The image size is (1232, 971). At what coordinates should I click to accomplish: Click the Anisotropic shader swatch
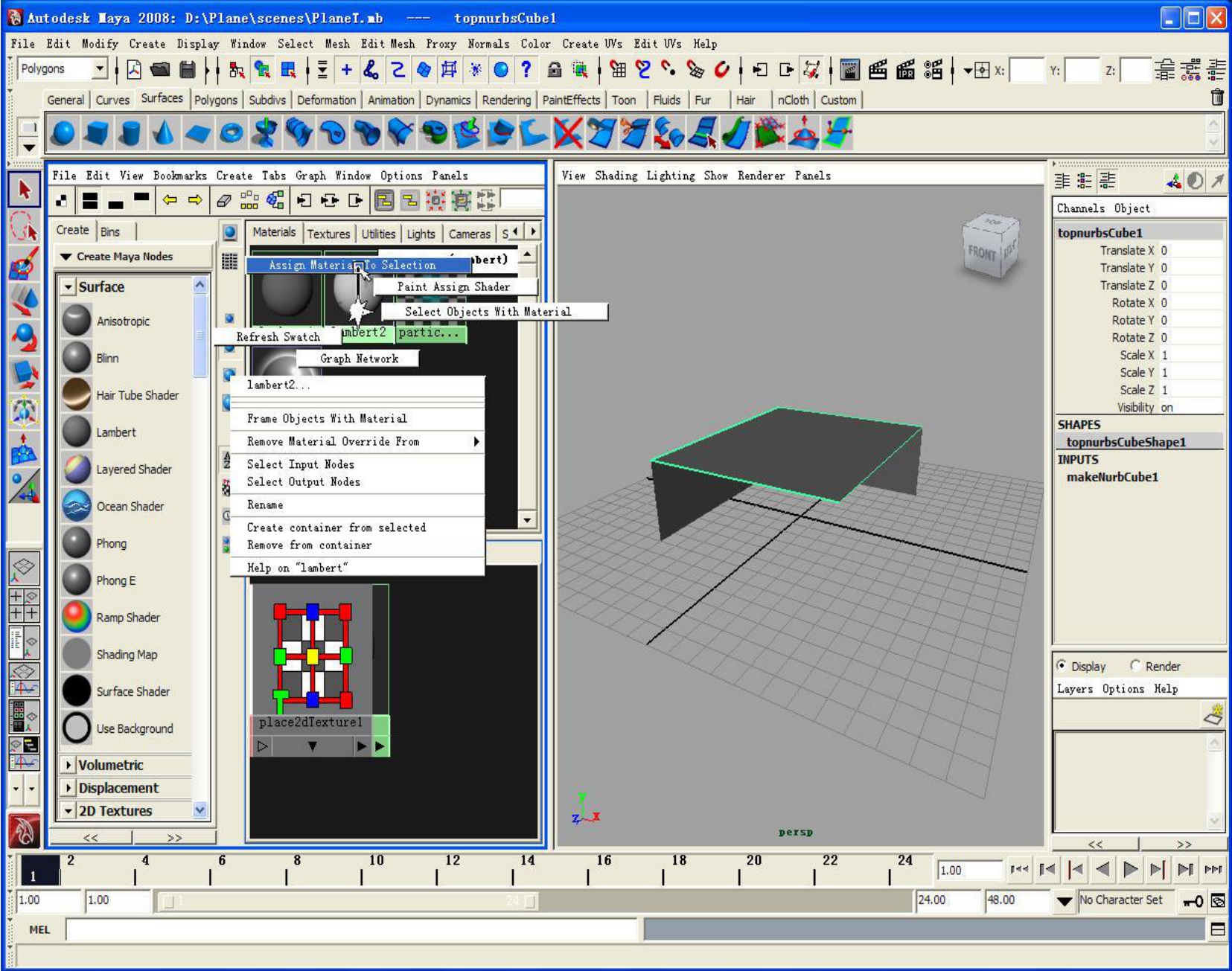click(76, 321)
